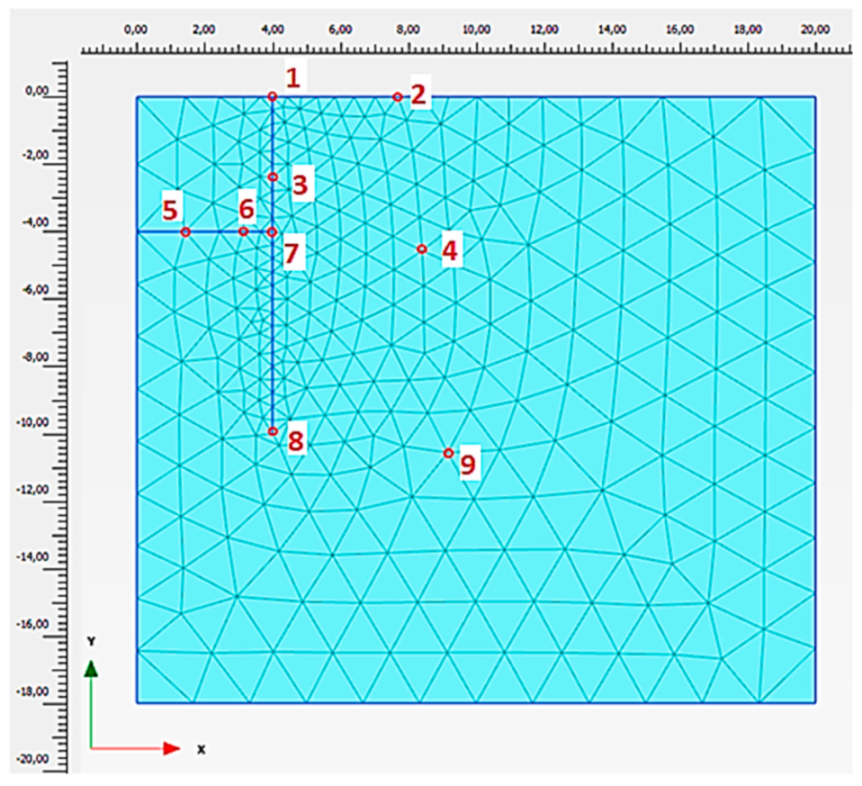The width and height of the screenshot is (862, 786).
Task: Click the 8,00 mark on horizontal ruler
Action: point(408,30)
